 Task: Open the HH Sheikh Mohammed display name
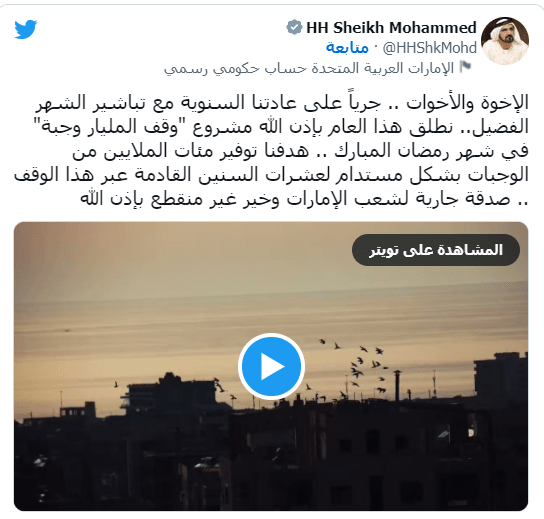click(391, 28)
